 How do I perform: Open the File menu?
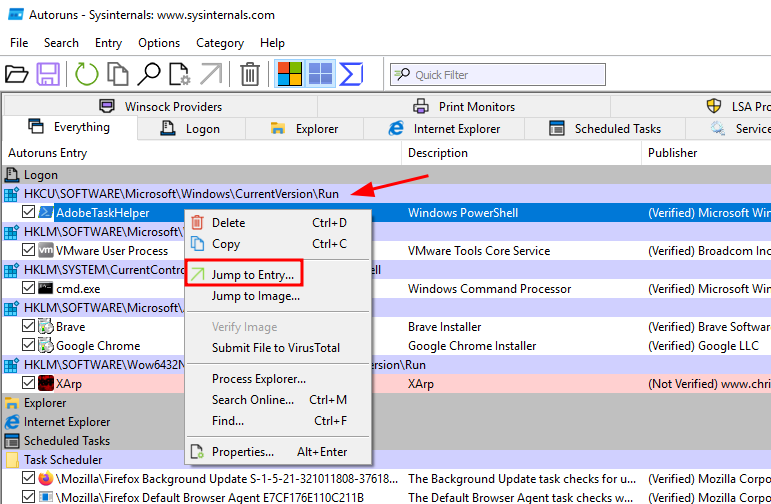tap(19, 43)
